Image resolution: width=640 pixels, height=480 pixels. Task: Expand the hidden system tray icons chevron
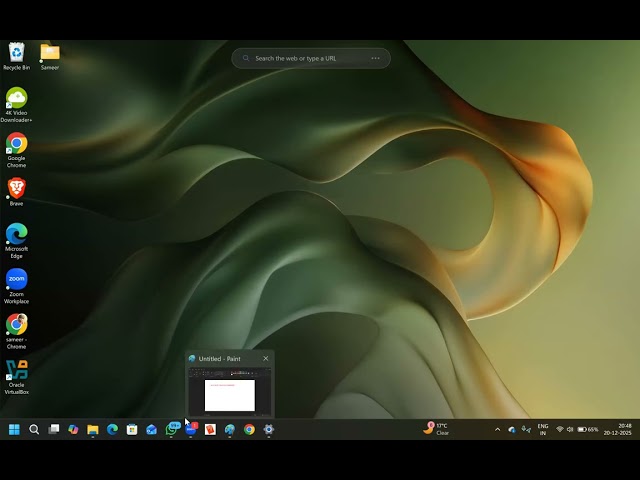click(x=497, y=430)
